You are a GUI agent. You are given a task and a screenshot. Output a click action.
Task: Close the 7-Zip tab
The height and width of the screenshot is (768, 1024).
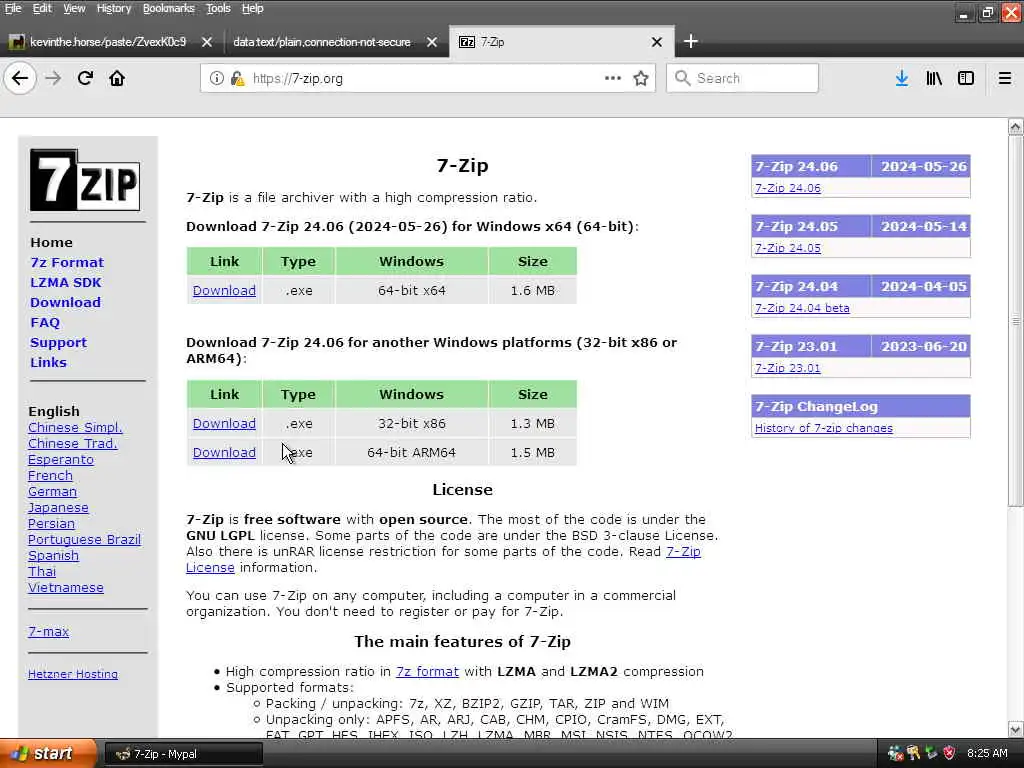pyautogui.click(x=657, y=42)
